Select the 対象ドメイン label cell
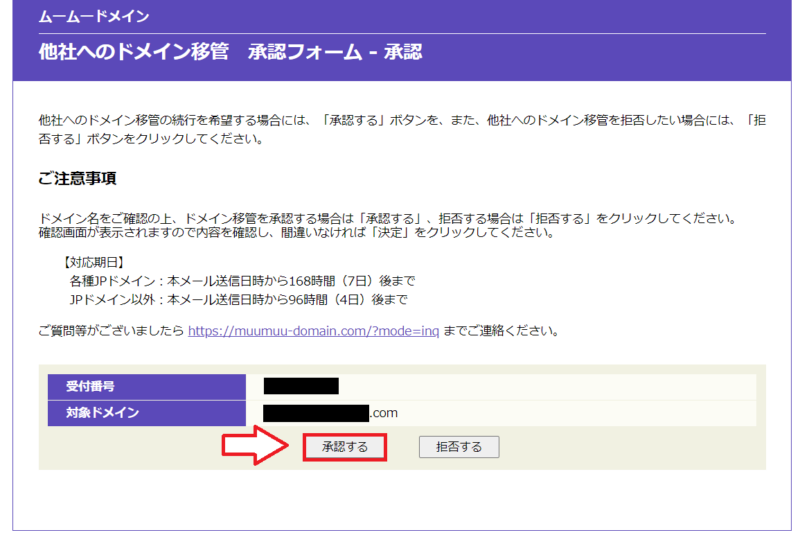This screenshot has width=800, height=544. pyautogui.click(x=146, y=412)
